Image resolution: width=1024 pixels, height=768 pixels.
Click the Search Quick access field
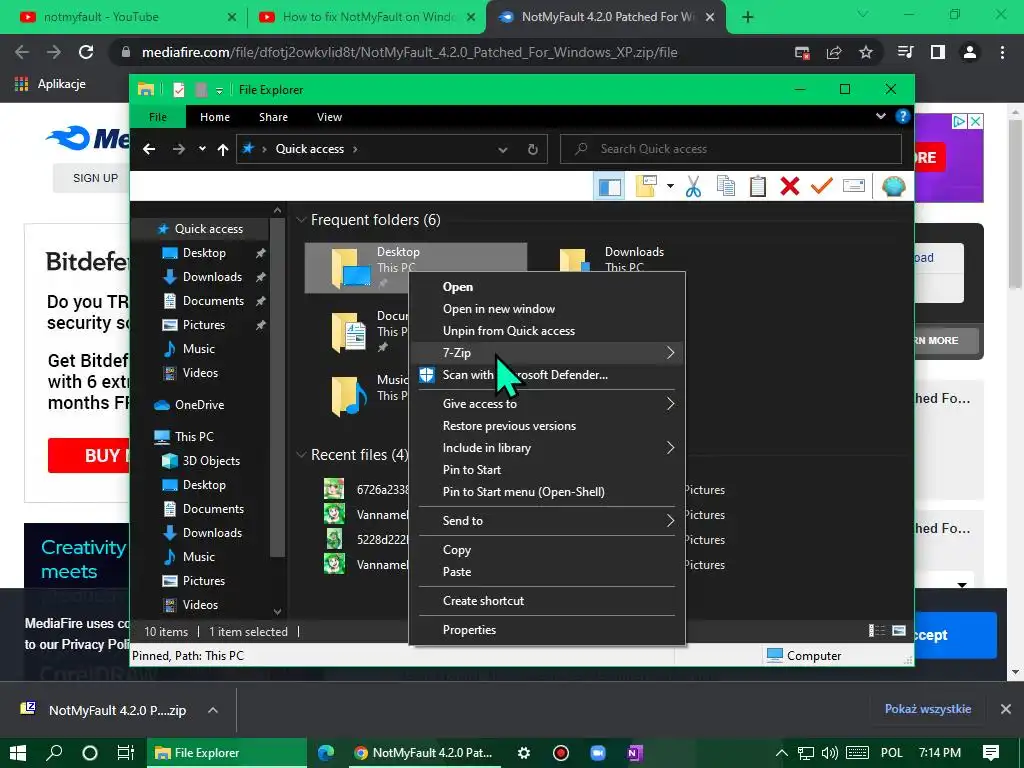pyautogui.click(x=731, y=149)
